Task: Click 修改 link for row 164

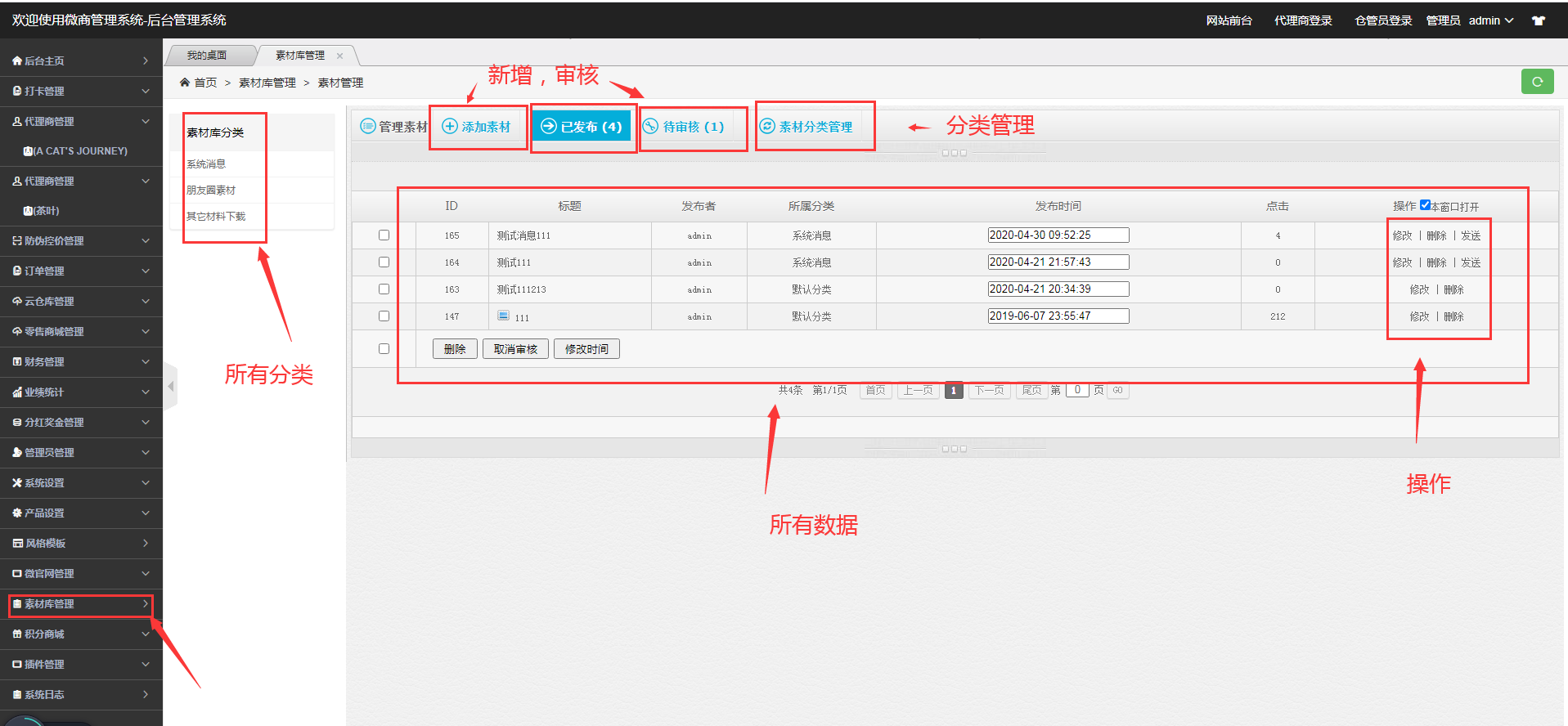Action: point(1402,262)
